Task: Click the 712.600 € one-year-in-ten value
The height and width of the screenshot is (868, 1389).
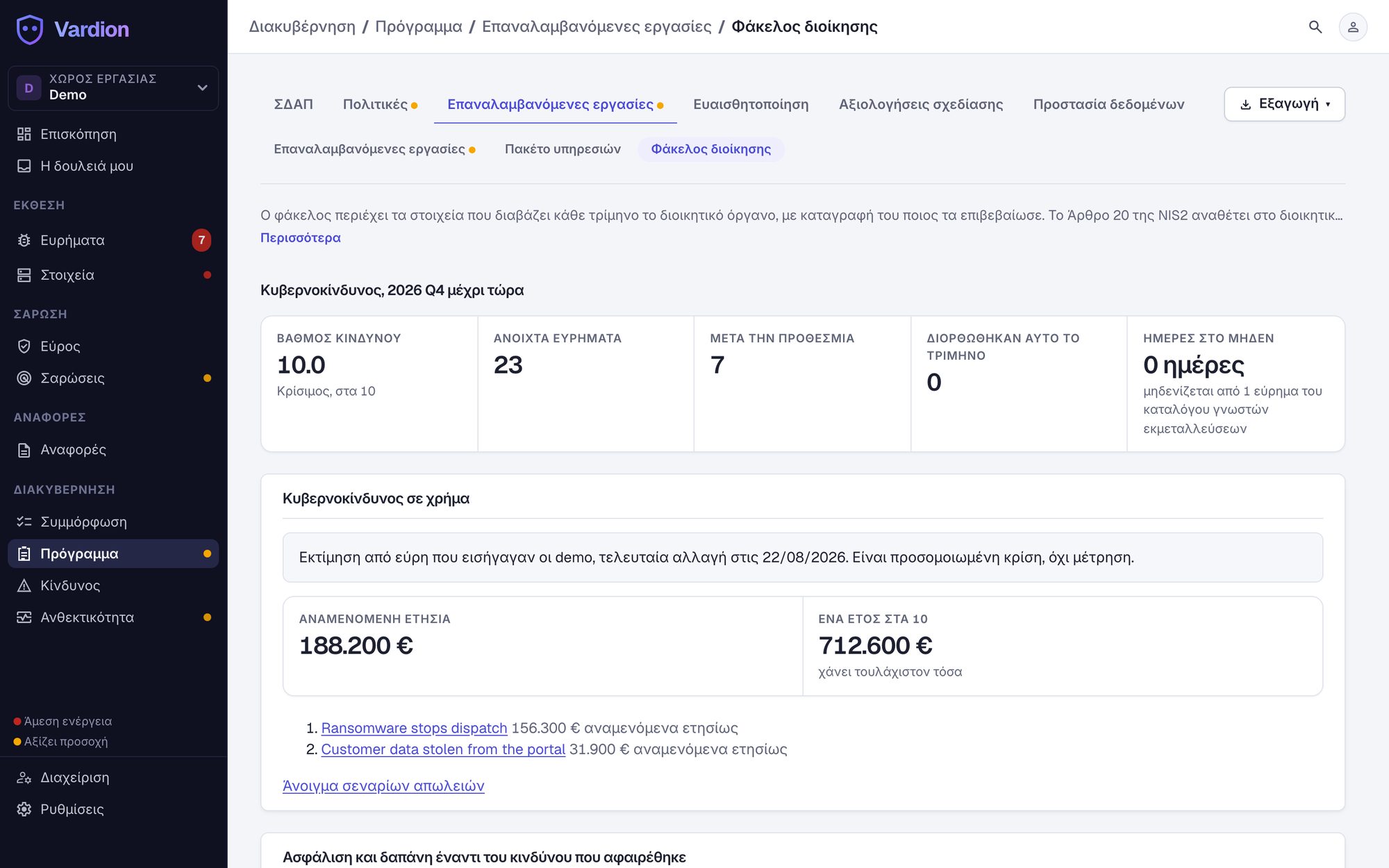Action: coord(875,646)
